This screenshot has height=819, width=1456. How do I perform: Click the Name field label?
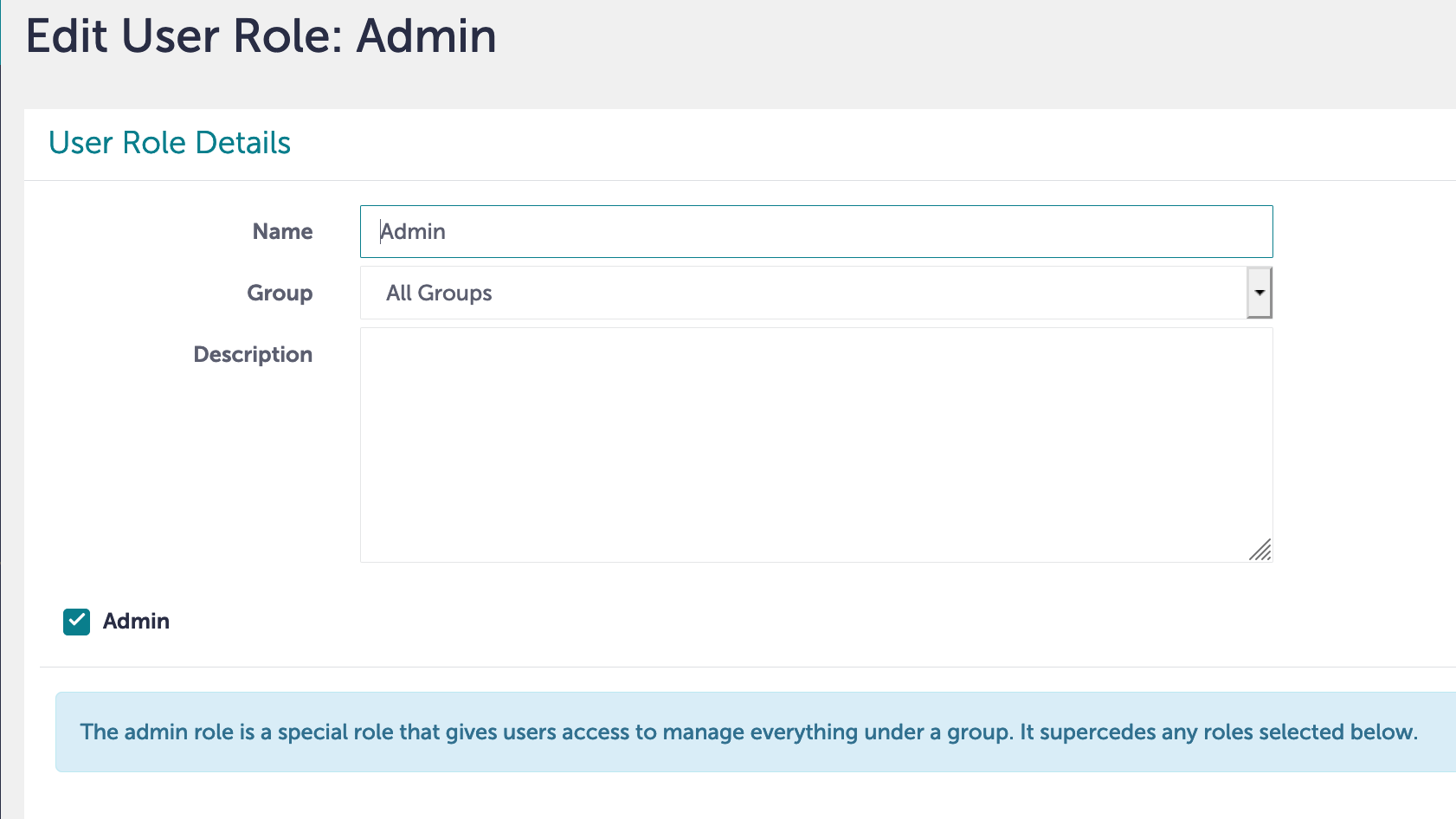pyautogui.click(x=282, y=231)
